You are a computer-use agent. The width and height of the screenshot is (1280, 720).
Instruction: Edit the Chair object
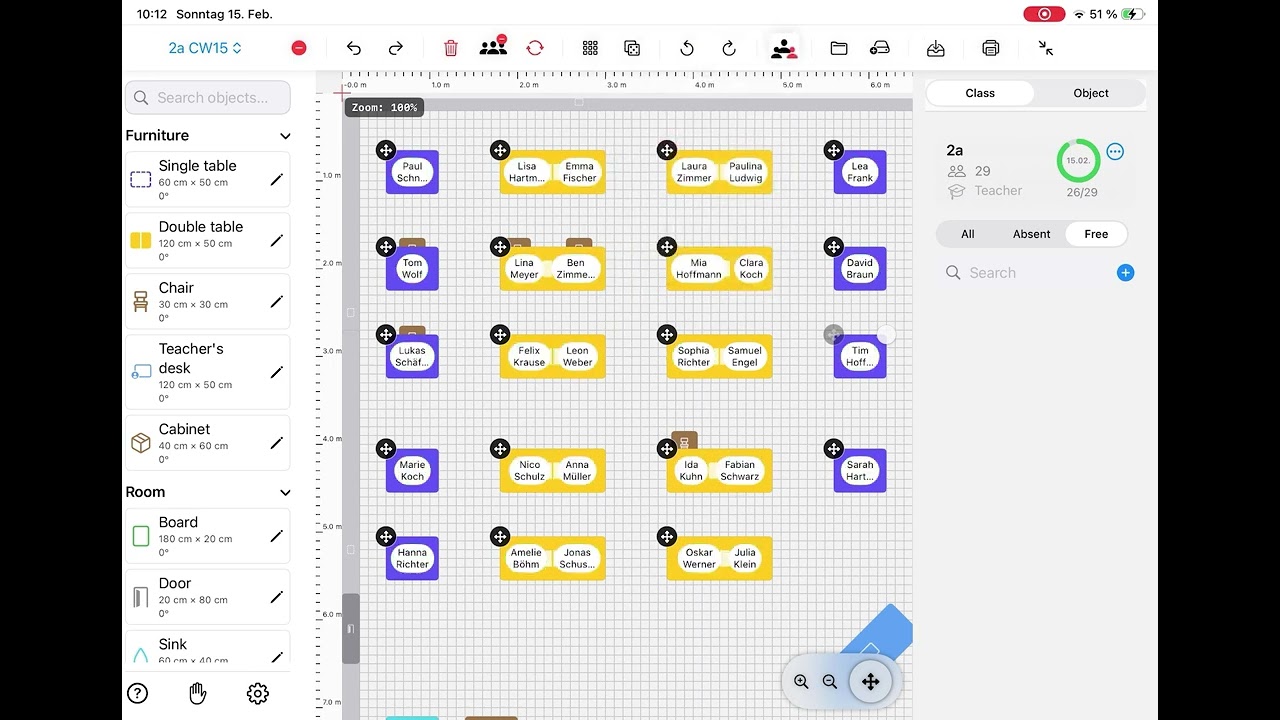pos(277,302)
